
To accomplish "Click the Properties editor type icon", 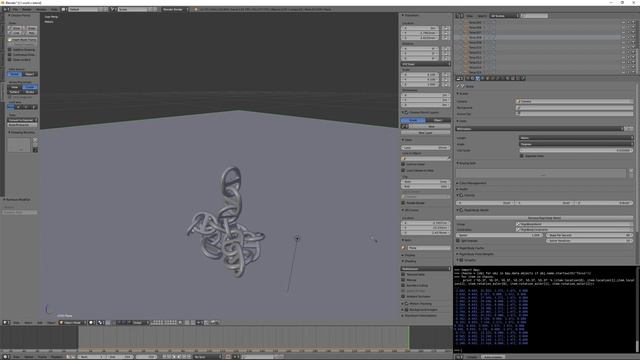I will coord(460,78).
